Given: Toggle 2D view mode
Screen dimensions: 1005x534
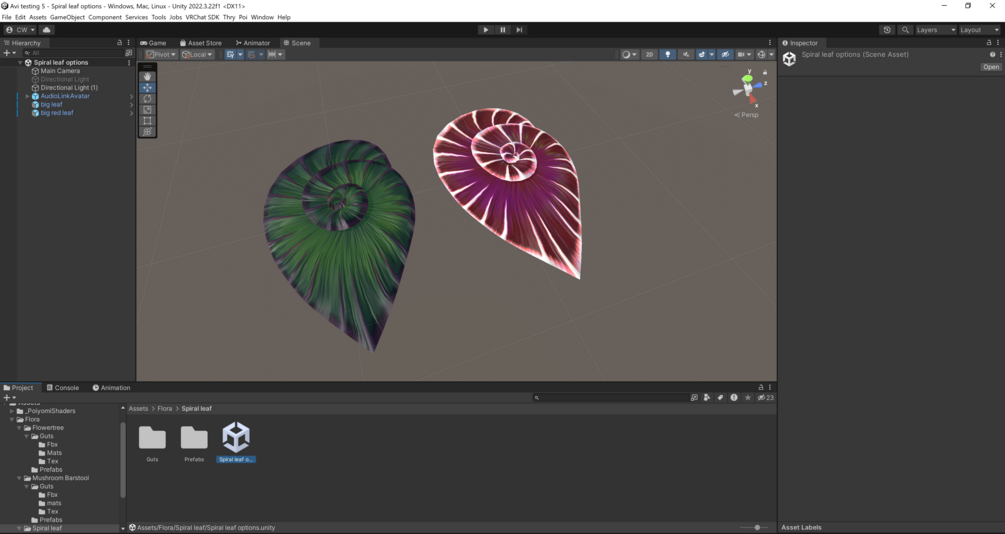Looking at the screenshot, I should click(x=649, y=54).
